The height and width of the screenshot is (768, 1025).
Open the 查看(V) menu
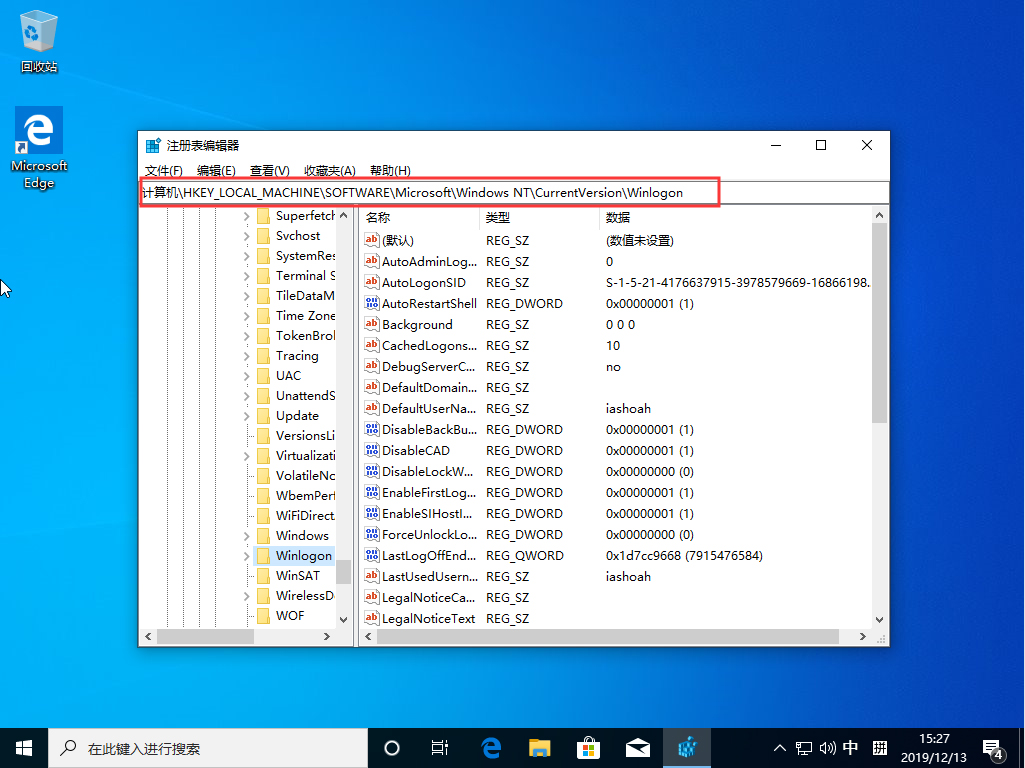[268, 170]
